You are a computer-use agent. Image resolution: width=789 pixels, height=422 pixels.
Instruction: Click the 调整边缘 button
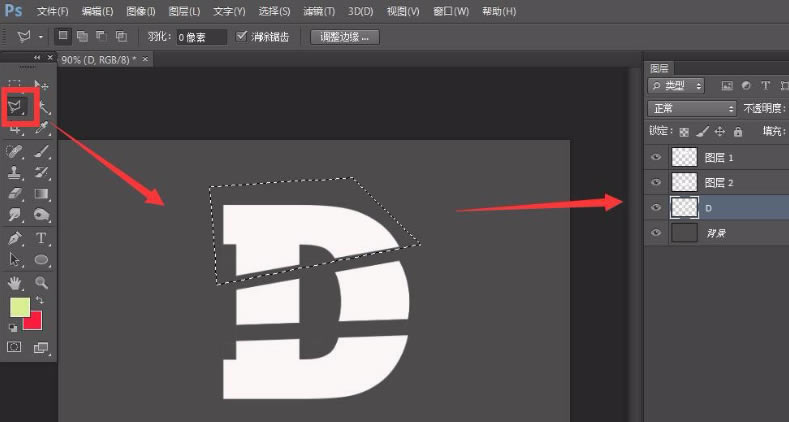[345, 37]
